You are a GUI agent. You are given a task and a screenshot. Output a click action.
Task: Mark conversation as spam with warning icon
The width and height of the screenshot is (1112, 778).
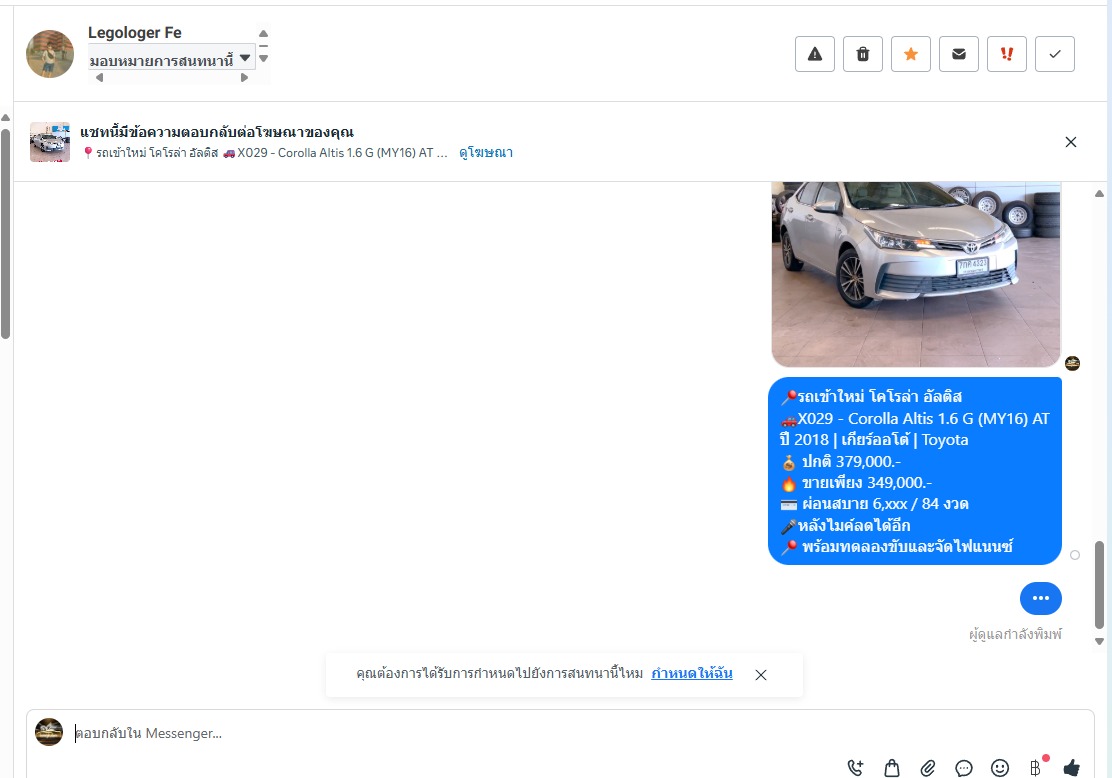point(815,54)
